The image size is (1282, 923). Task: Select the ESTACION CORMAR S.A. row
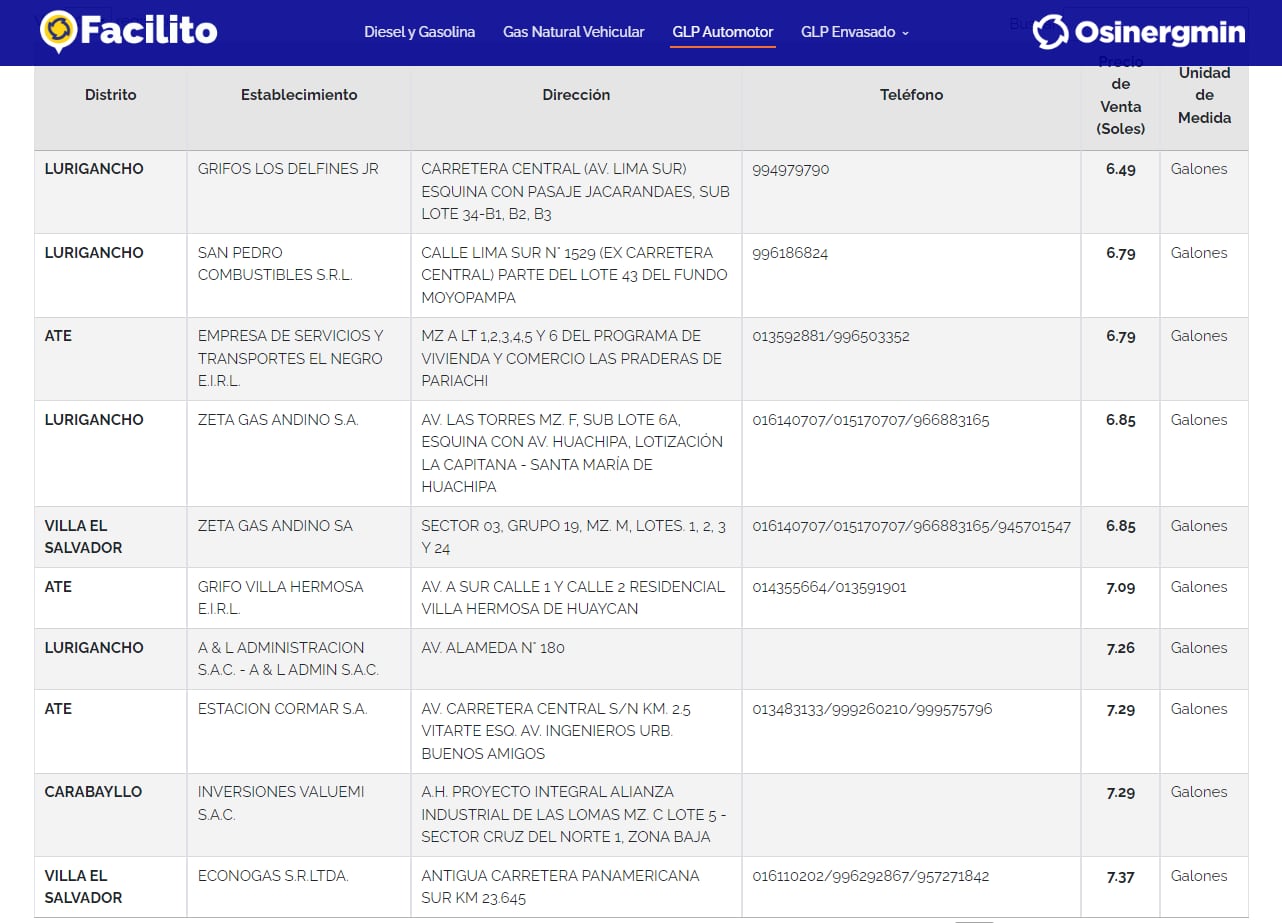click(x=282, y=709)
